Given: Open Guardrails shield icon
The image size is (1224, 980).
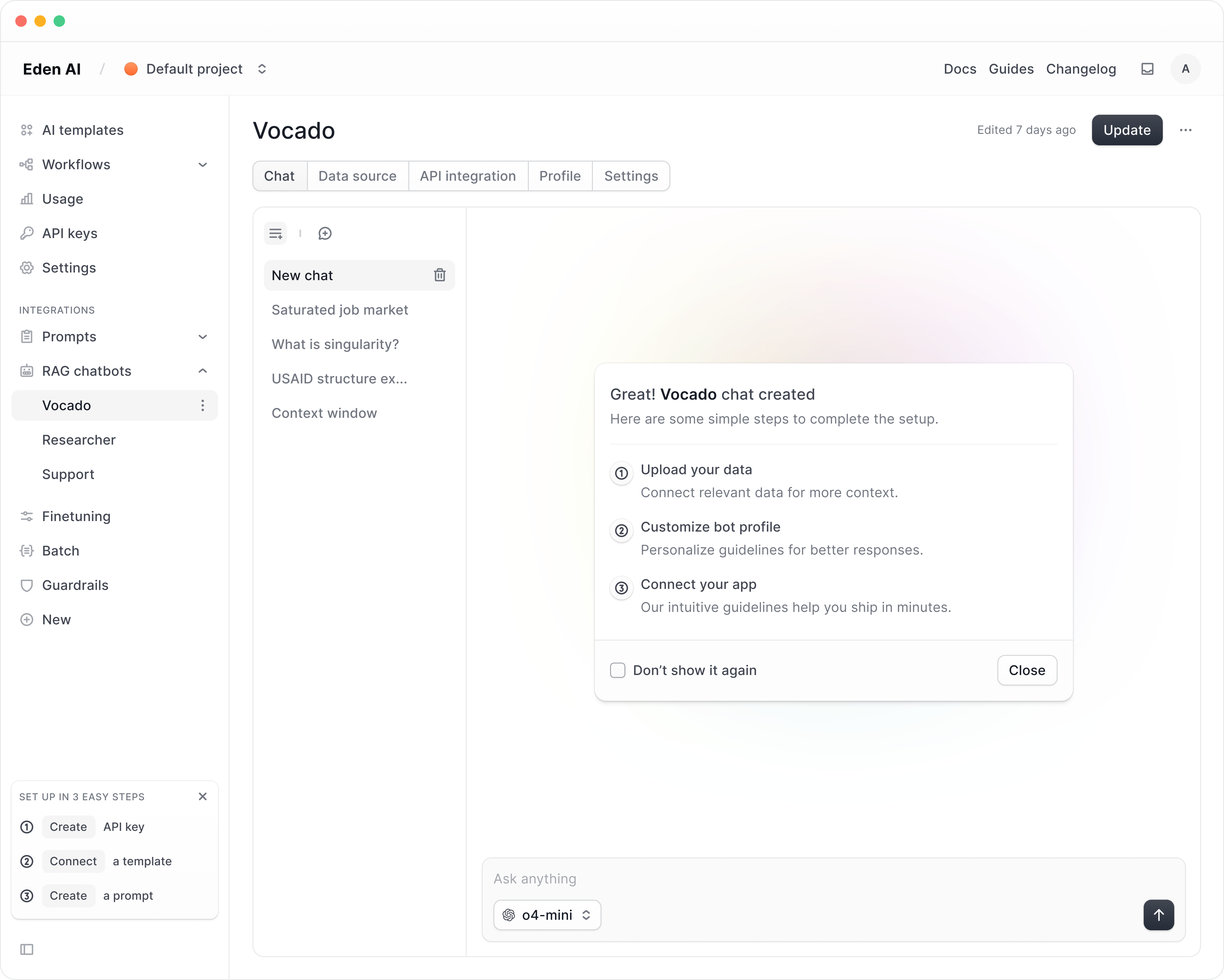Looking at the screenshot, I should (x=27, y=585).
